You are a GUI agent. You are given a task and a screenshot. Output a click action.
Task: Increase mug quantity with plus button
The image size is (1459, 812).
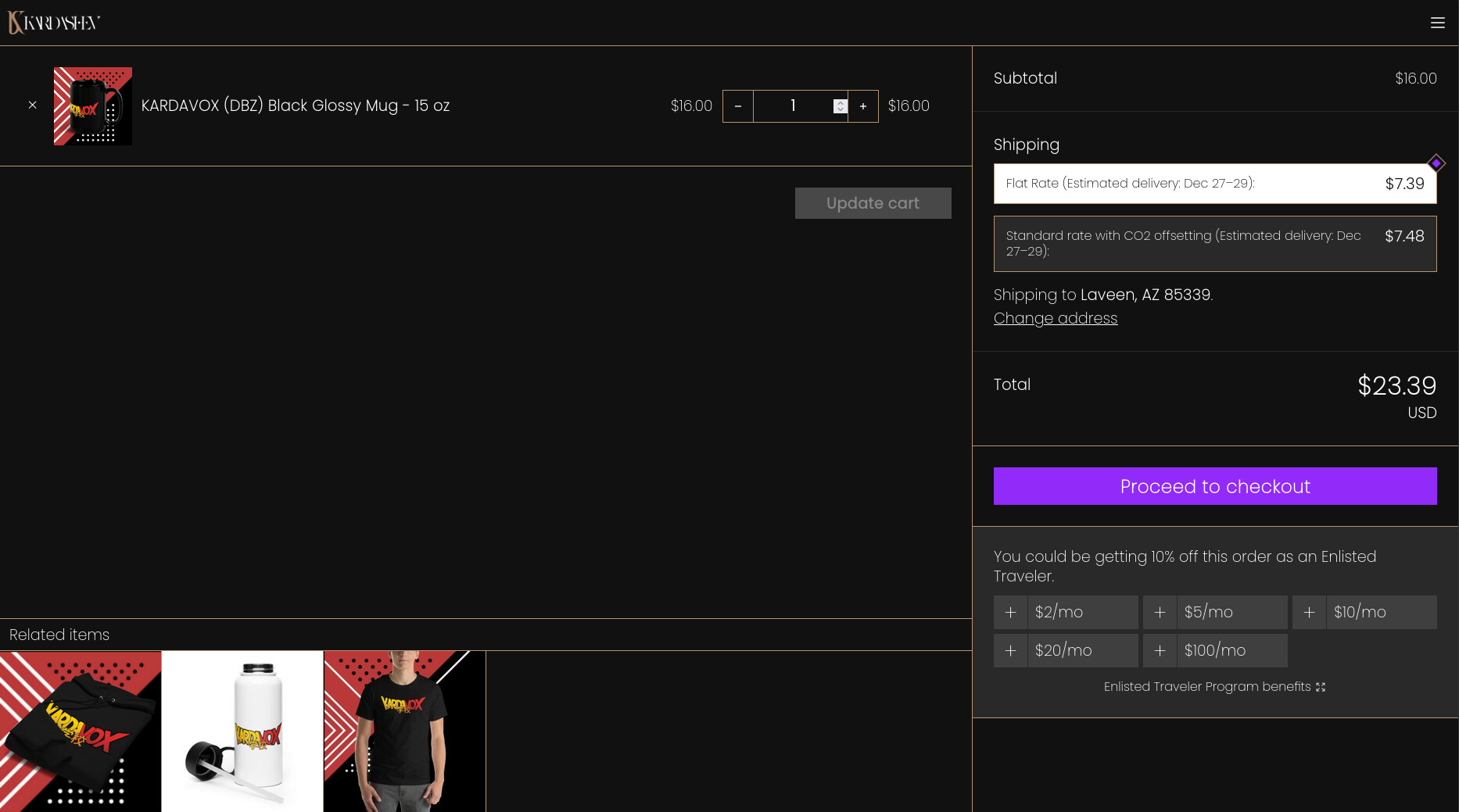coord(862,106)
